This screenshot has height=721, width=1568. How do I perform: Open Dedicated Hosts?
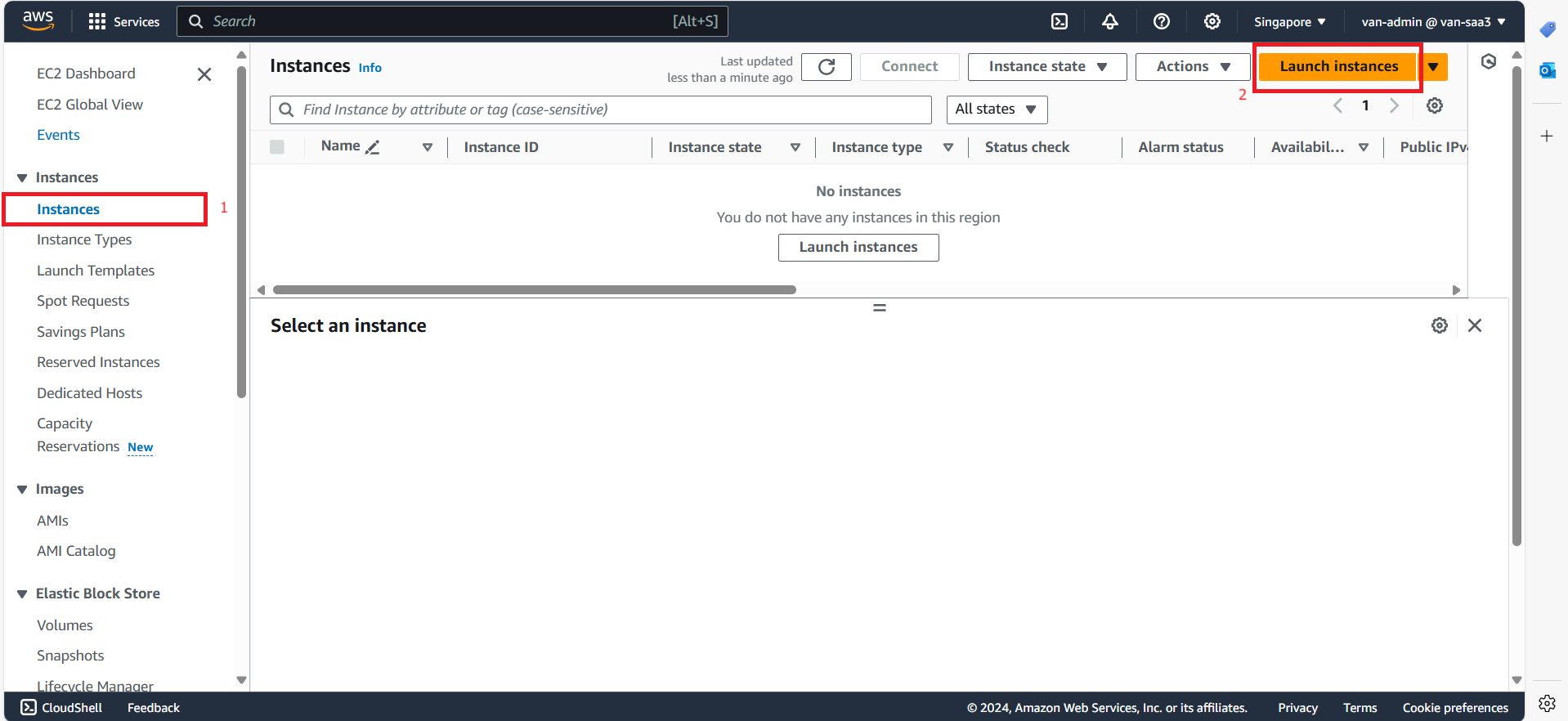pyautogui.click(x=89, y=393)
